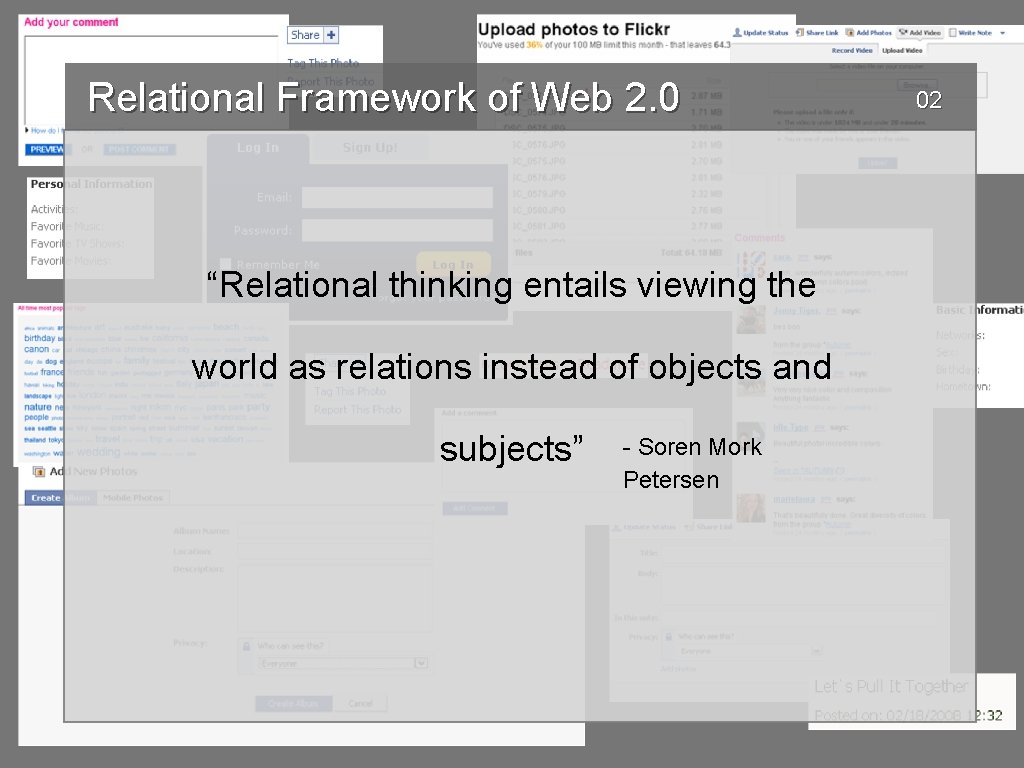This screenshot has height=768, width=1024.
Task: Click the Report This Photo link
Action: coord(357,410)
